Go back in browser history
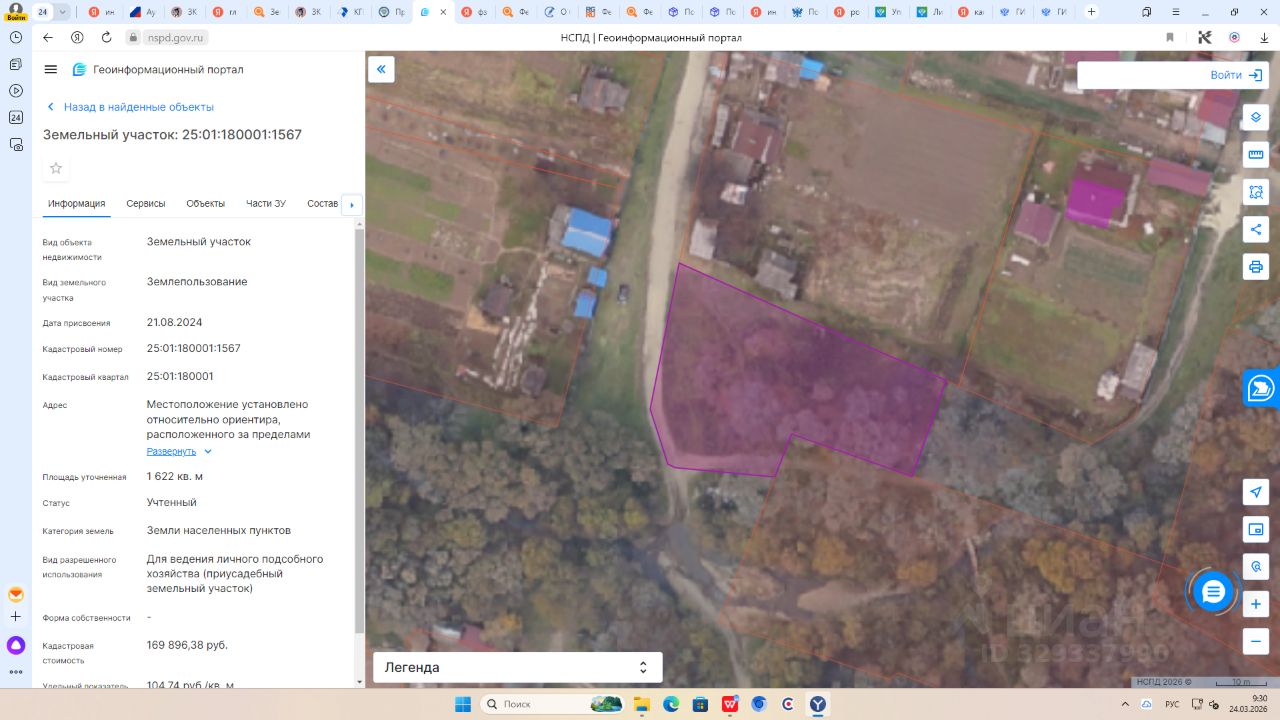This screenshot has height=720, width=1280. pos(48,37)
